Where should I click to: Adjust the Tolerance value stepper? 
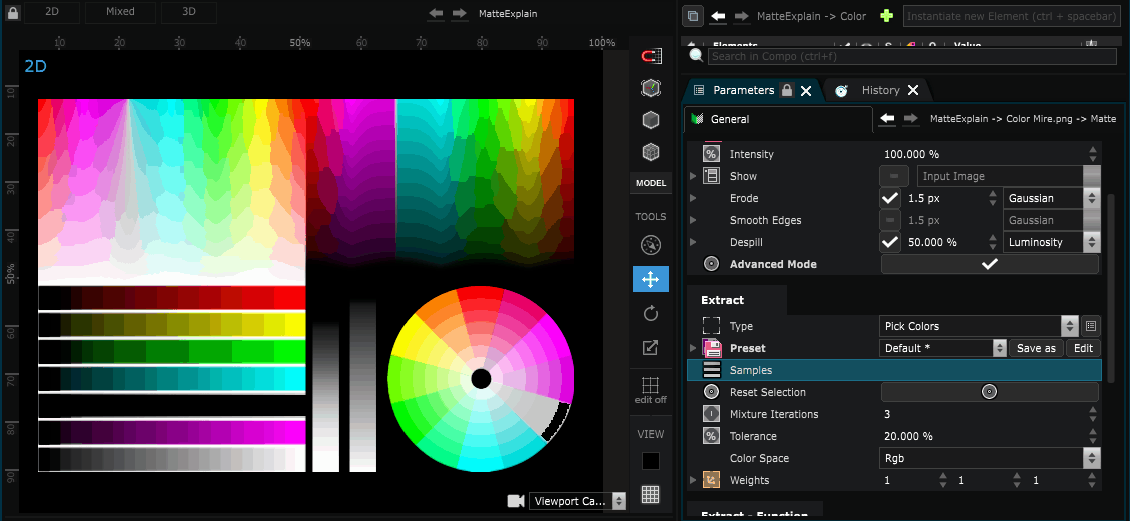point(1093,436)
